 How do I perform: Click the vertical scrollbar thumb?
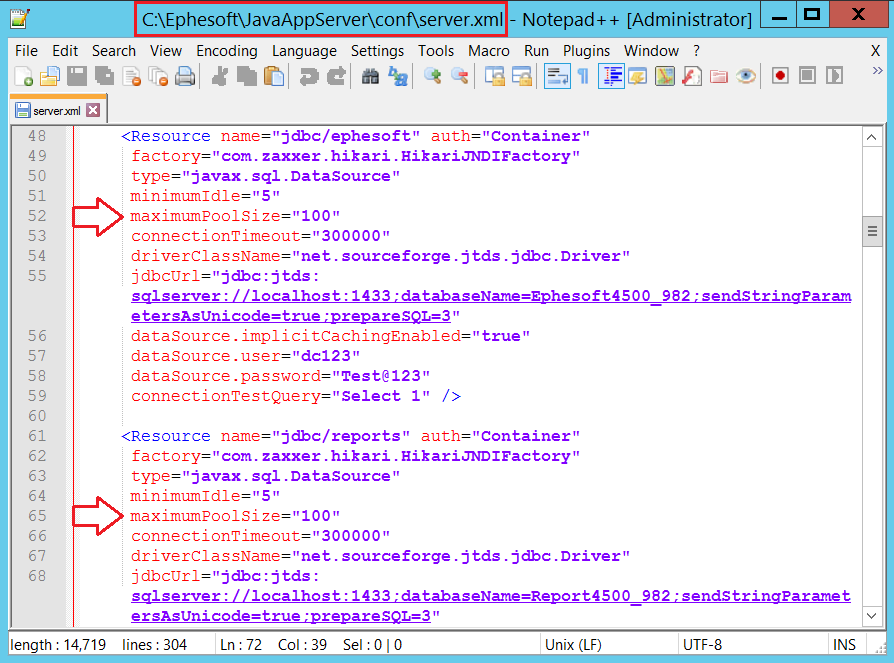coord(872,231)
